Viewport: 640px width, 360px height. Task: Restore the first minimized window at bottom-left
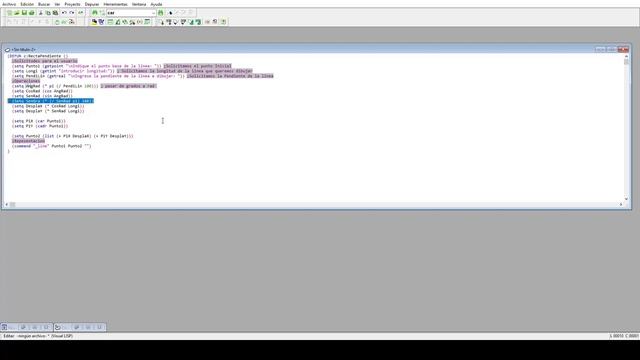pos(23,327)
